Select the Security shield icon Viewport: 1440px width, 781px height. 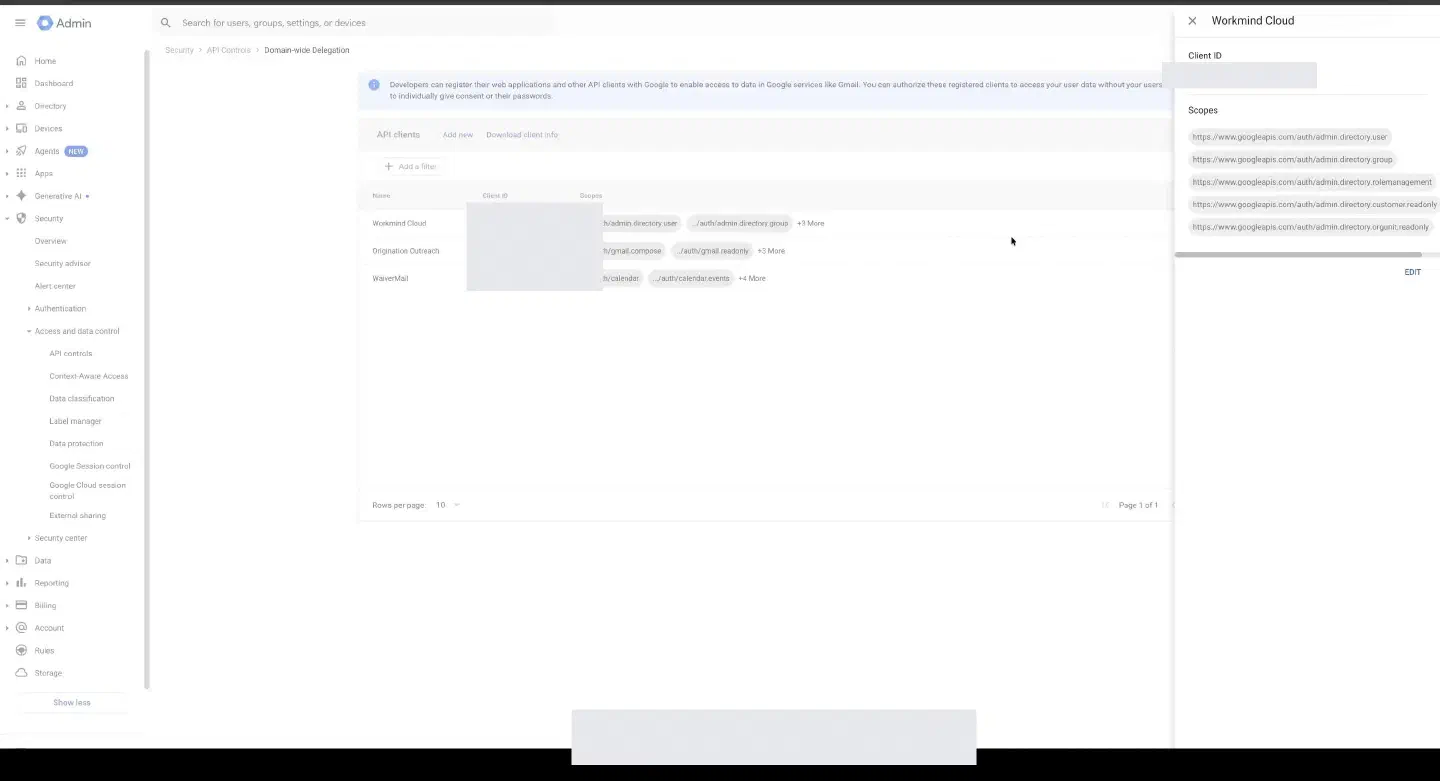tap(21, 218)
